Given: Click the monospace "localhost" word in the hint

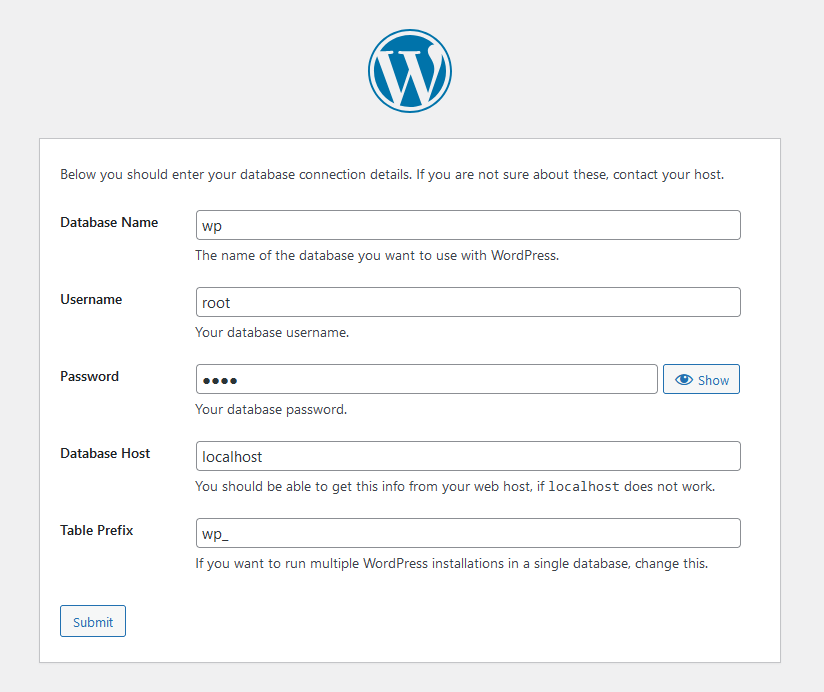Looking at the screenshot, I should point(586,487).
